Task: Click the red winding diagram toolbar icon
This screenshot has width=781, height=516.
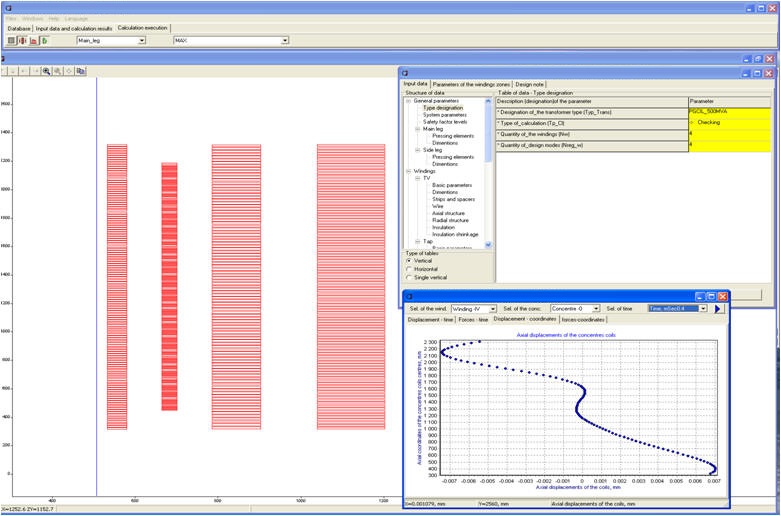Action: click(x=22, y=41)
